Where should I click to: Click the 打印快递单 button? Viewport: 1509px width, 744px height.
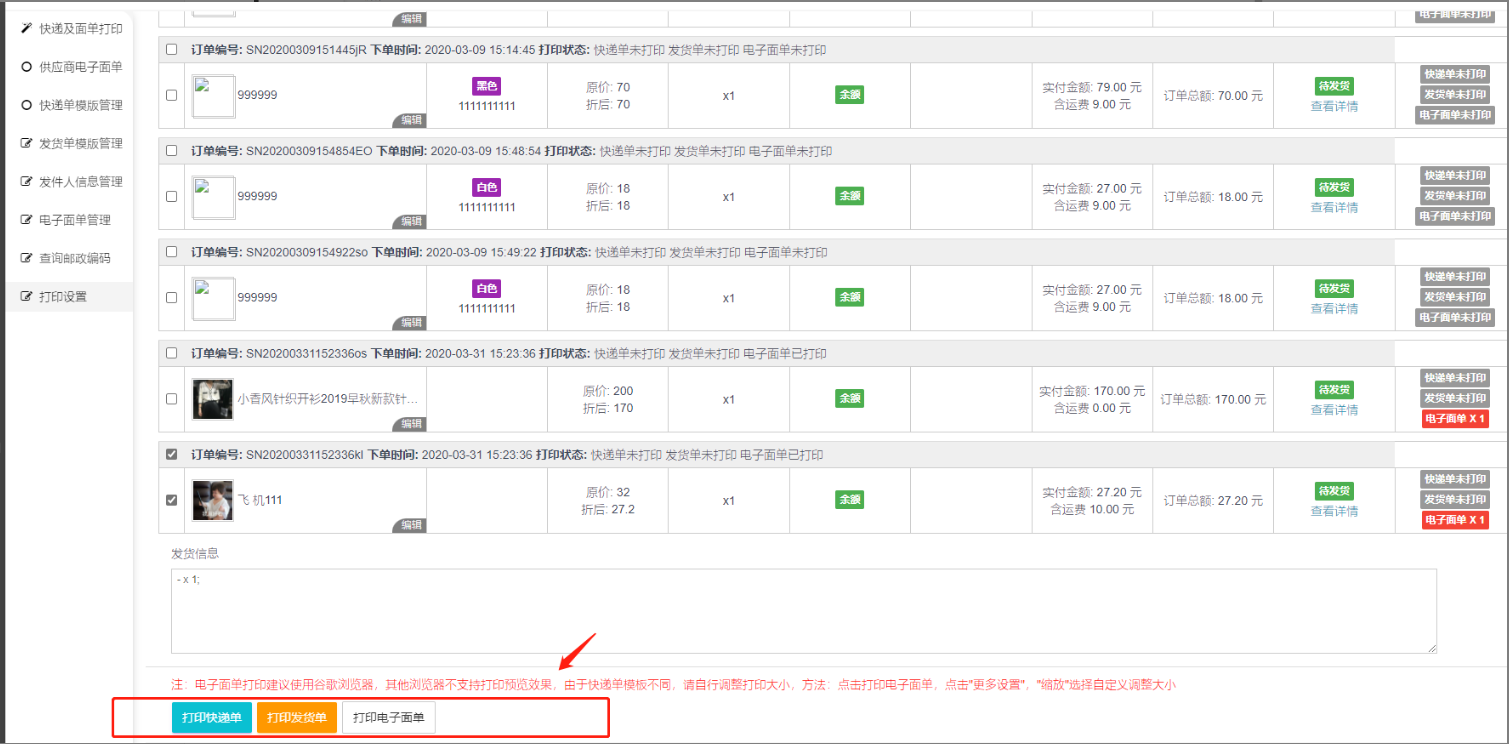(212, 718)
